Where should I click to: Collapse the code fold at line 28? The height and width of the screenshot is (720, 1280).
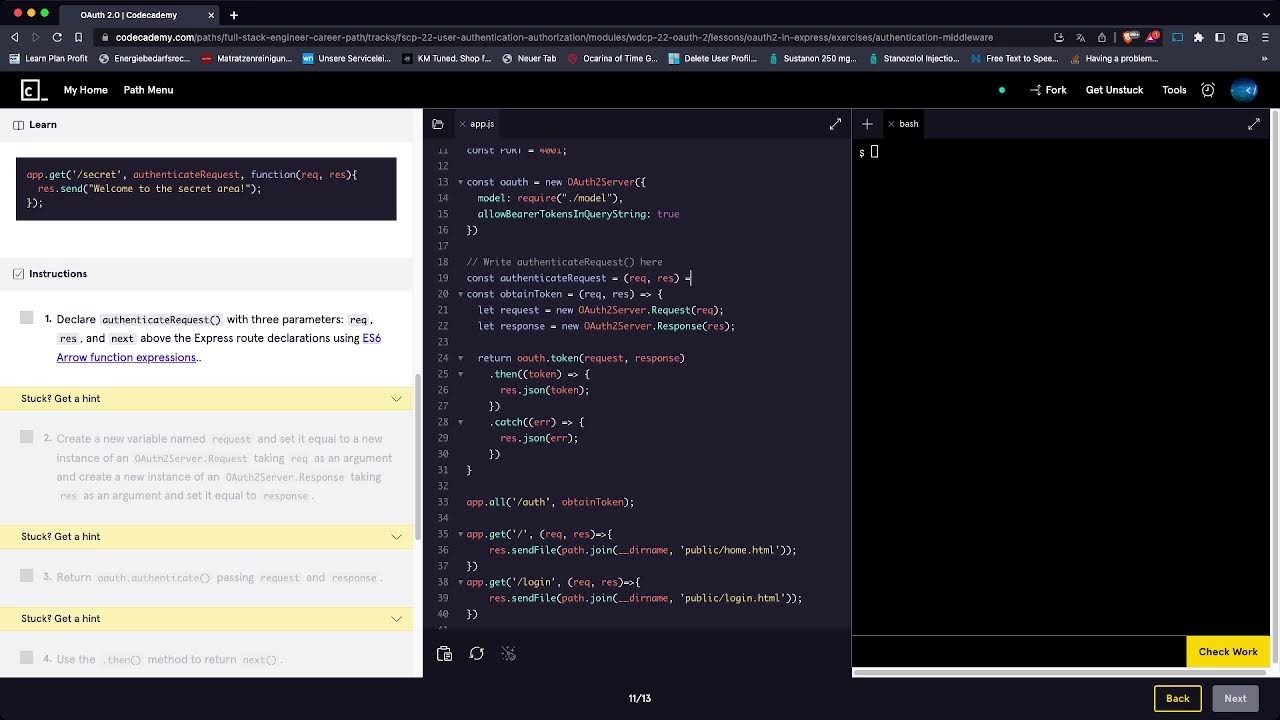click(460, 422)
